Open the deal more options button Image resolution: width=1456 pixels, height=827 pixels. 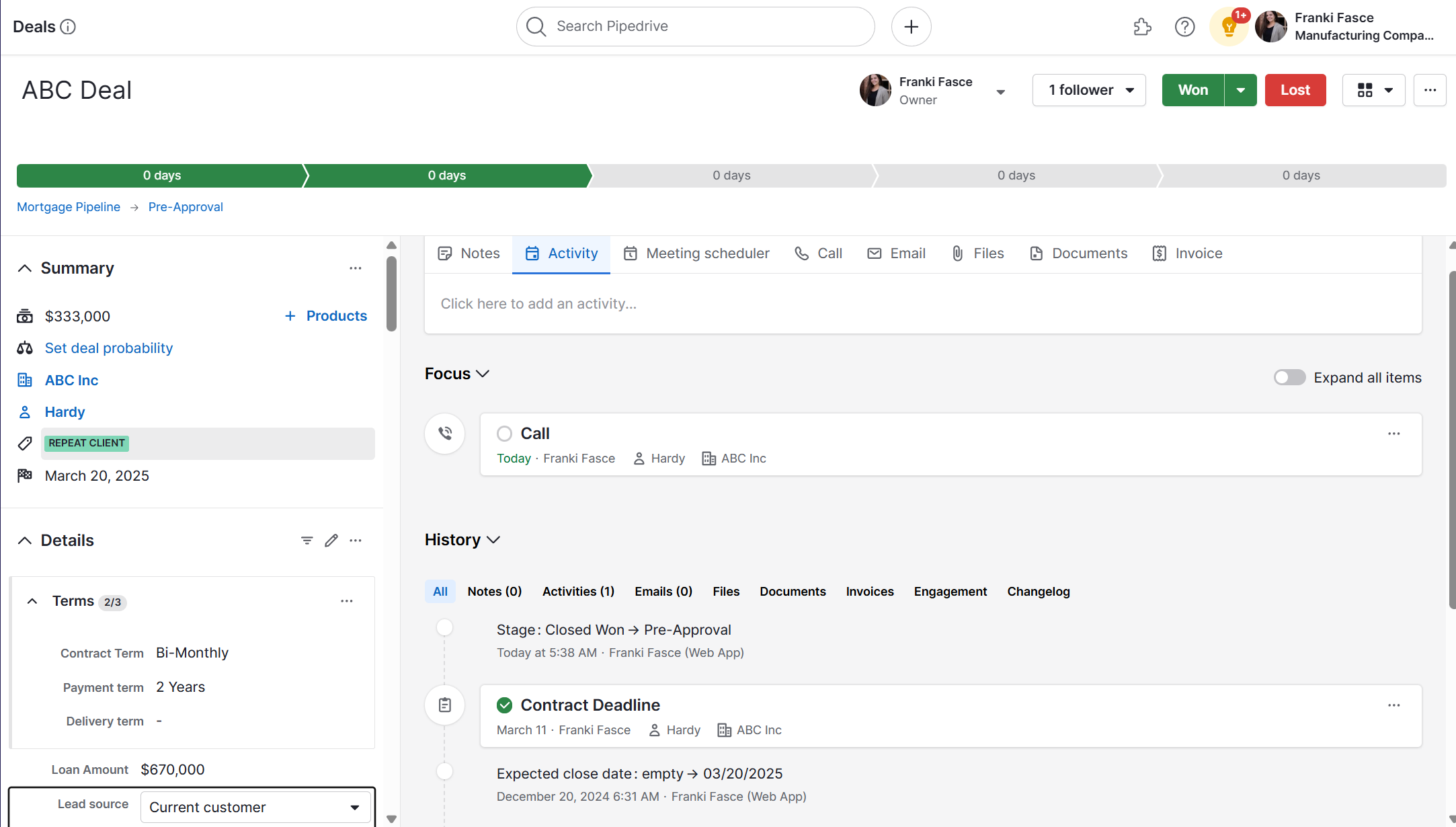(x=1430, y=90)
